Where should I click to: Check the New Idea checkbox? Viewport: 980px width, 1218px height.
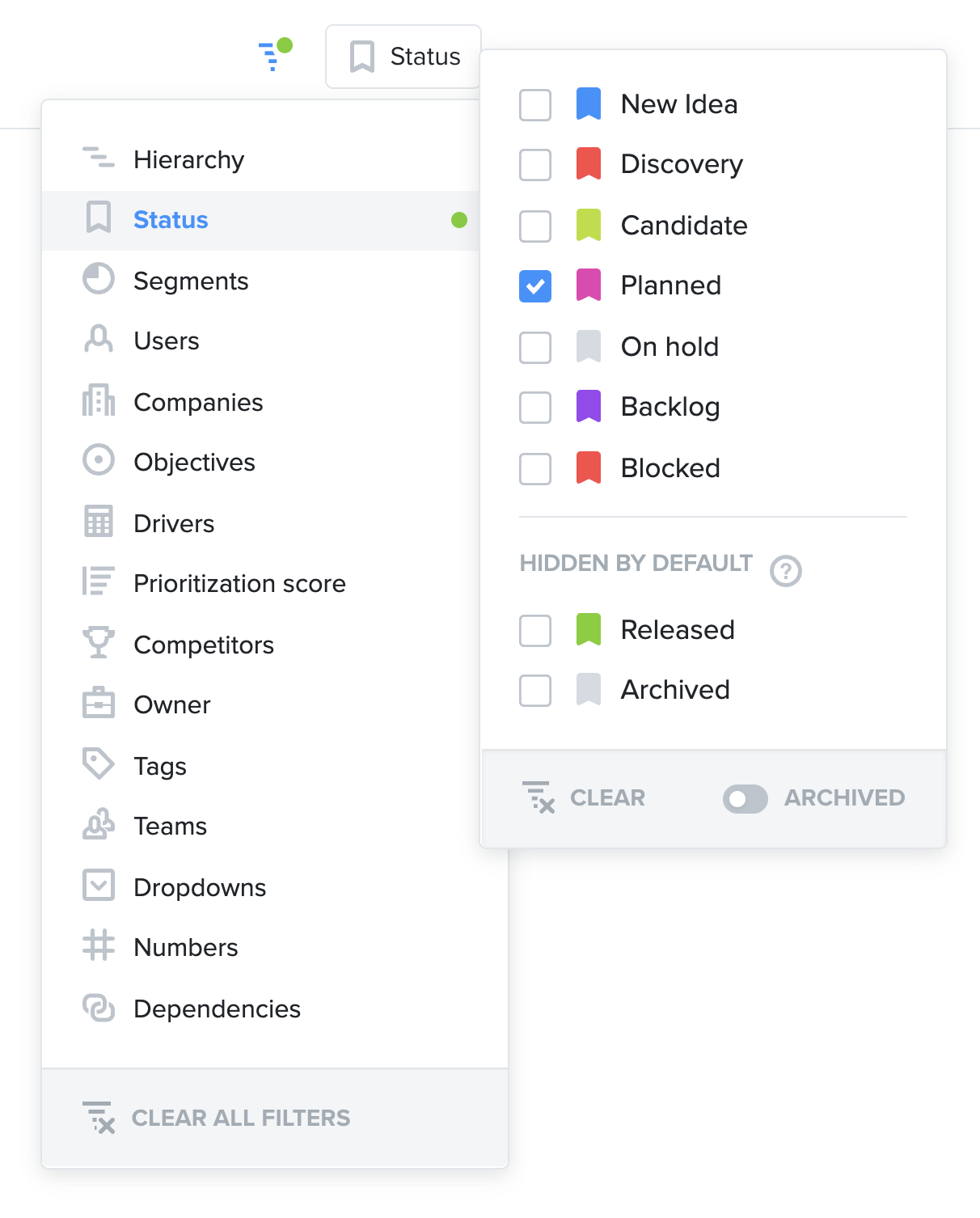(535, 105)
